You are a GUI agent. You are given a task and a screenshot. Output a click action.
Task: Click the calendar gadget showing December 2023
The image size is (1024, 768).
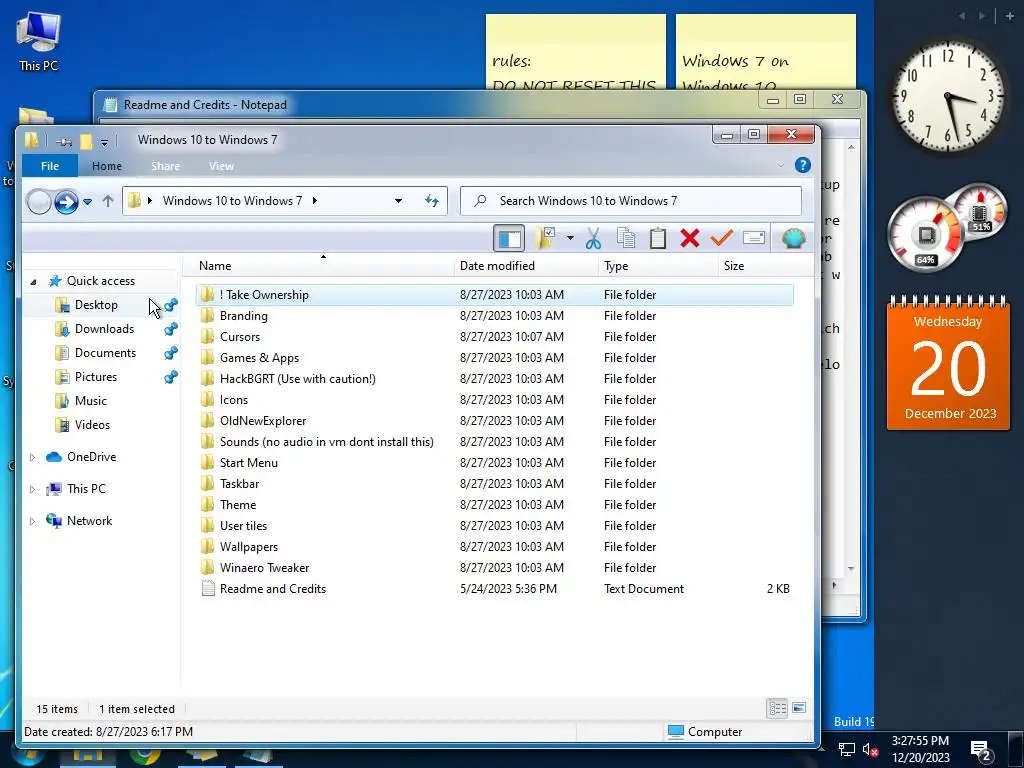pos(948,364)
